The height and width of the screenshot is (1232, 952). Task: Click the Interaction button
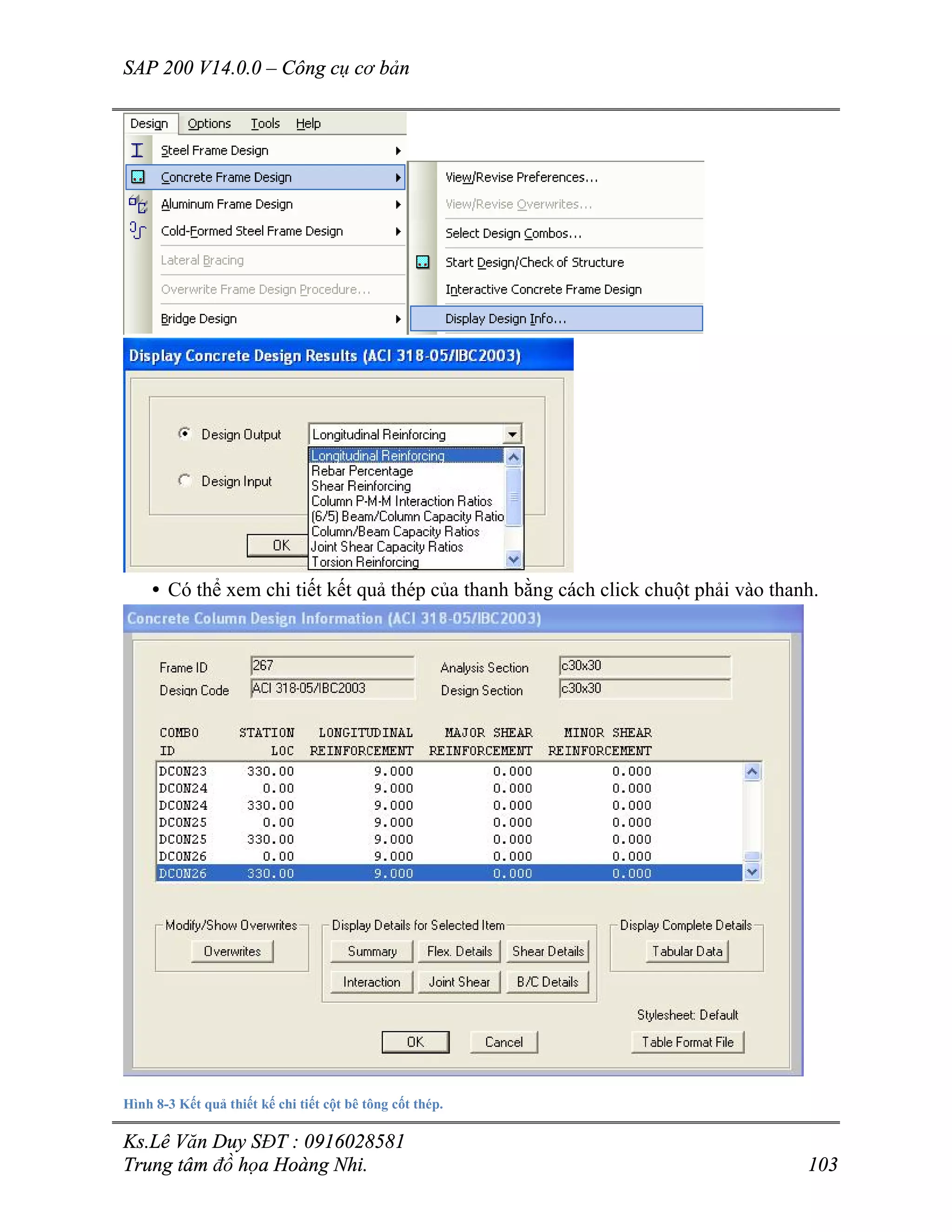tap(372, 982)
